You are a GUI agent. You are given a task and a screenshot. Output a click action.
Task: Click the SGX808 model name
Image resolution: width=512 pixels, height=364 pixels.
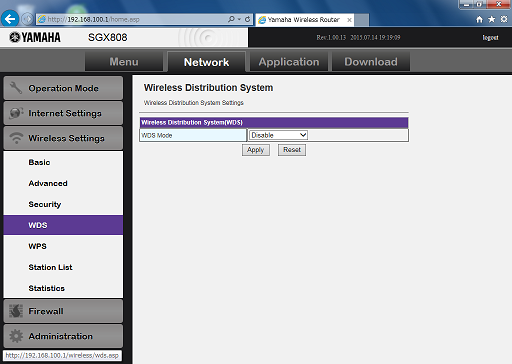[108, 37]
